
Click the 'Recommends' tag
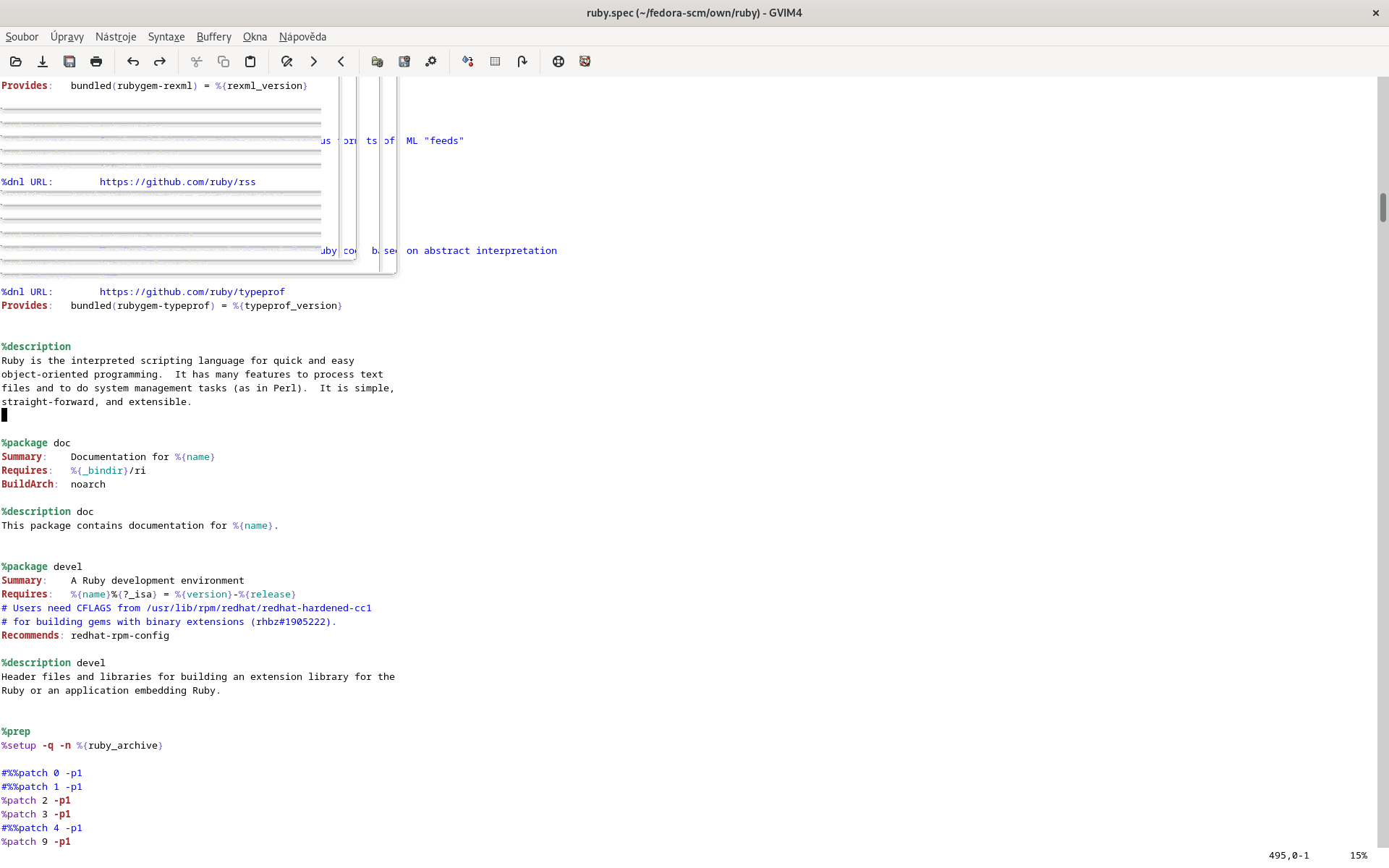(x=30, y=636)
